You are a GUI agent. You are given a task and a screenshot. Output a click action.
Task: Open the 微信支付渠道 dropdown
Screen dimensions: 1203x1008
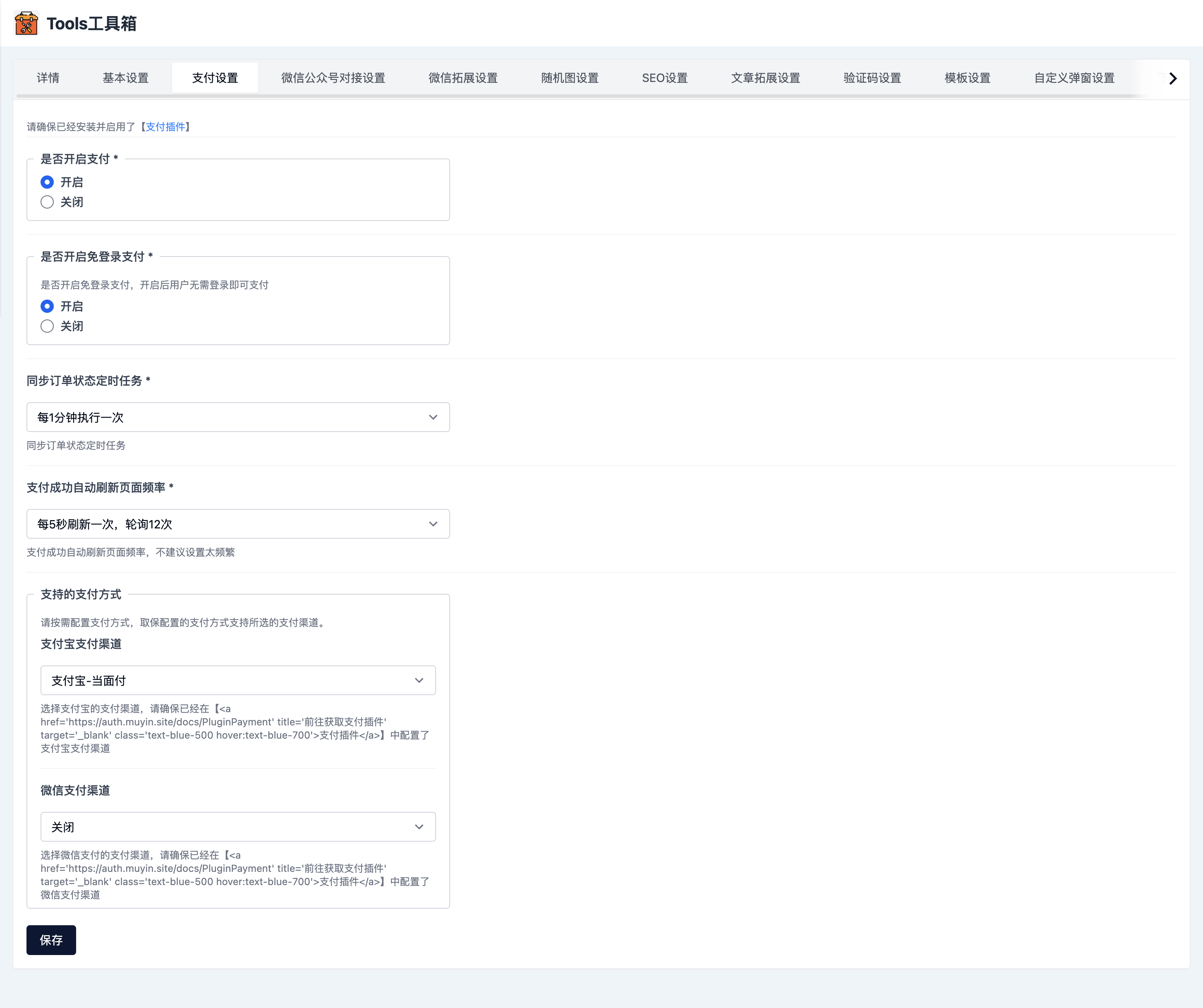click(238, 827)
